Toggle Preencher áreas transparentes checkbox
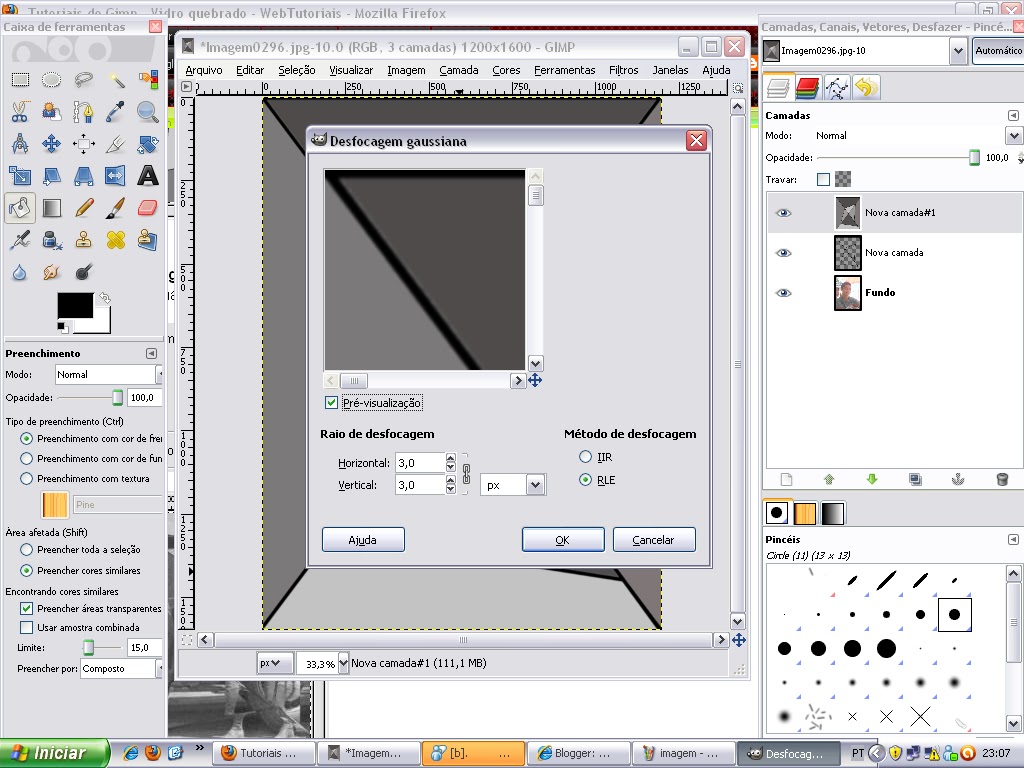 27,608
